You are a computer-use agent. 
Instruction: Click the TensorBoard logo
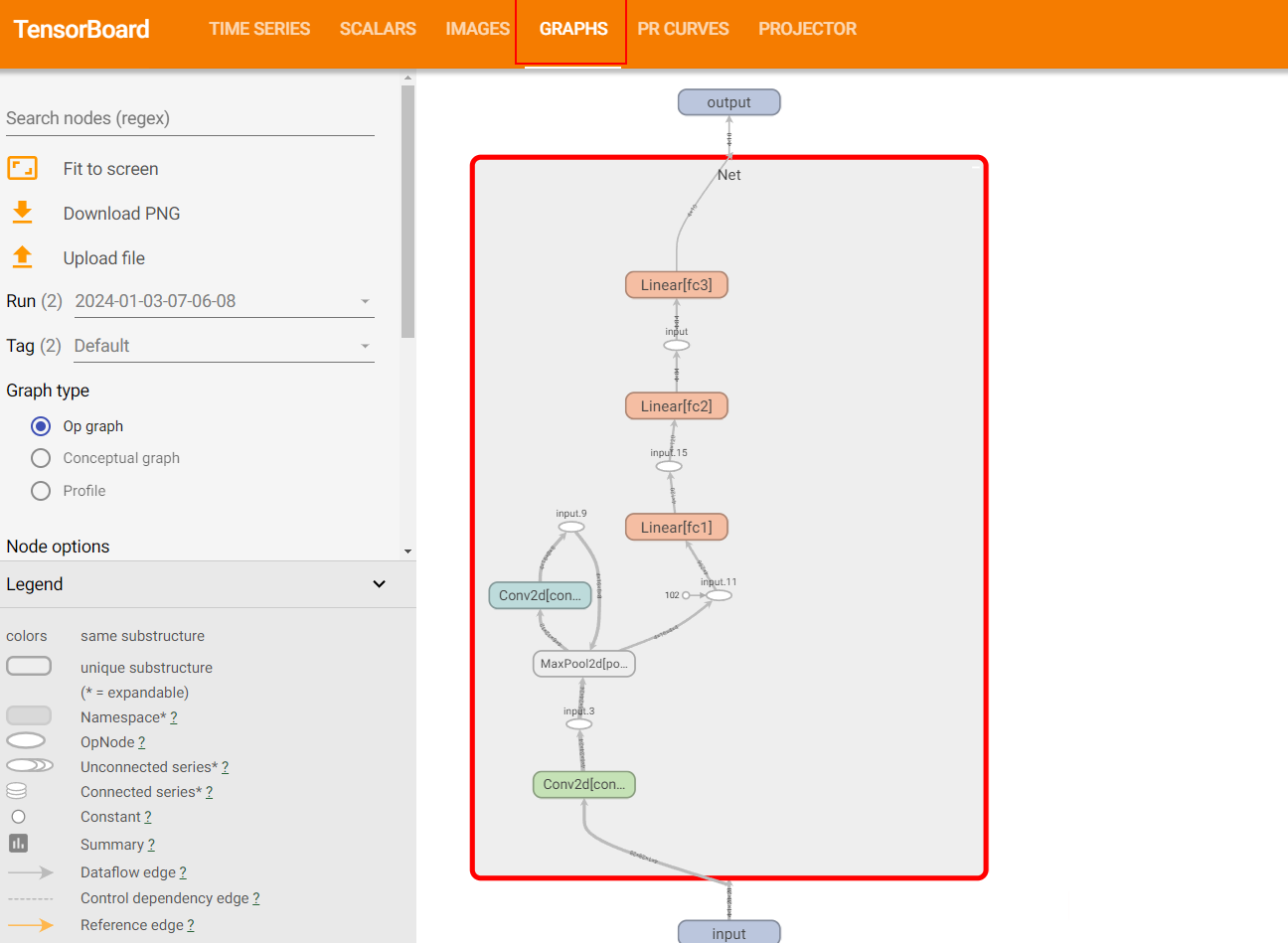(80, 29)
